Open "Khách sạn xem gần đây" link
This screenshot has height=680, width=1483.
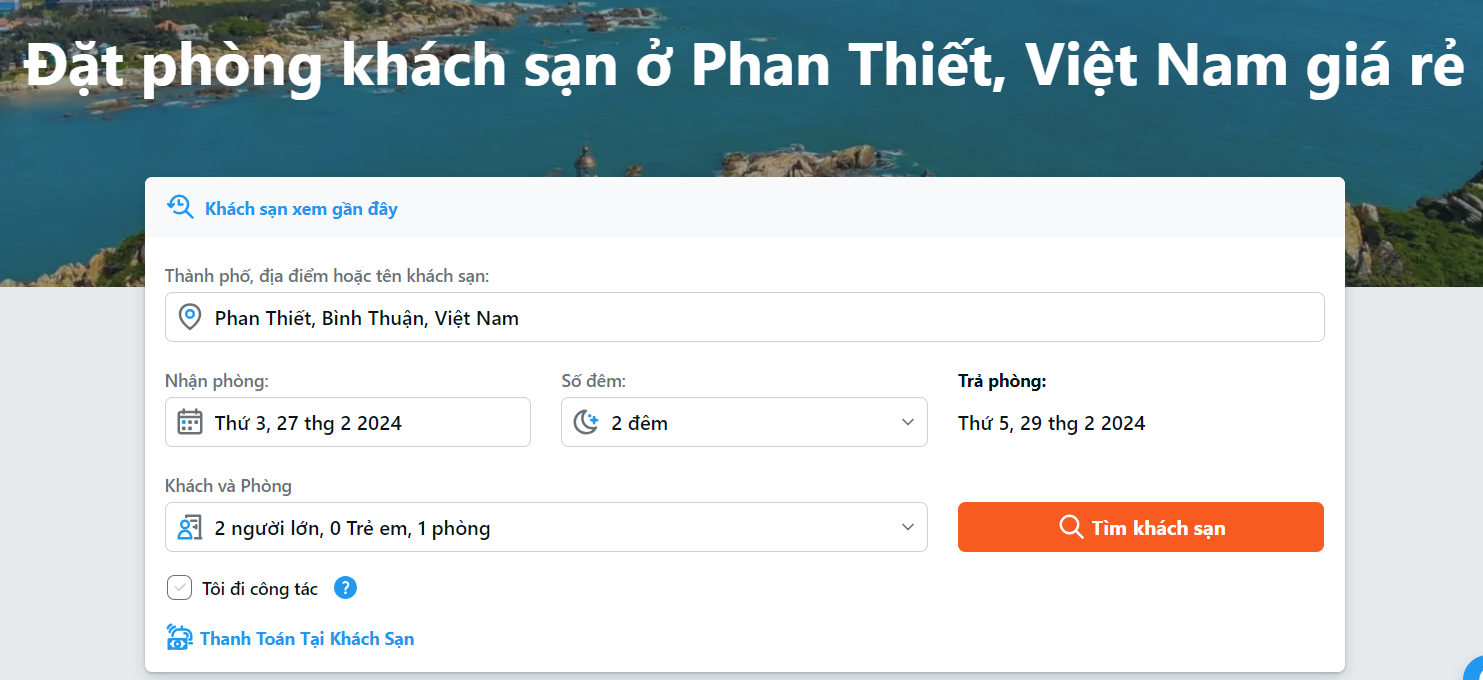pyautogui.click(x=301, y=209)
